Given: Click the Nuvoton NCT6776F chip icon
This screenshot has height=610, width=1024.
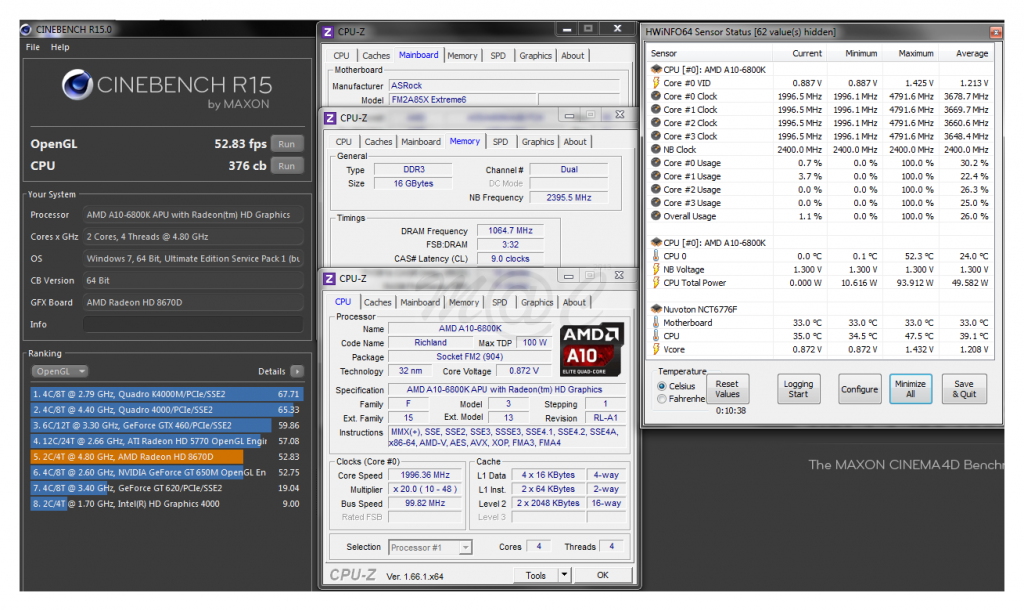Looking at the screenshot, I should [656, 309].
